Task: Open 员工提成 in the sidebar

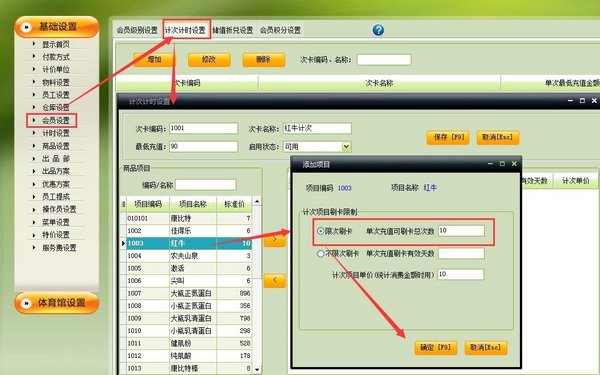Action: 56,197
